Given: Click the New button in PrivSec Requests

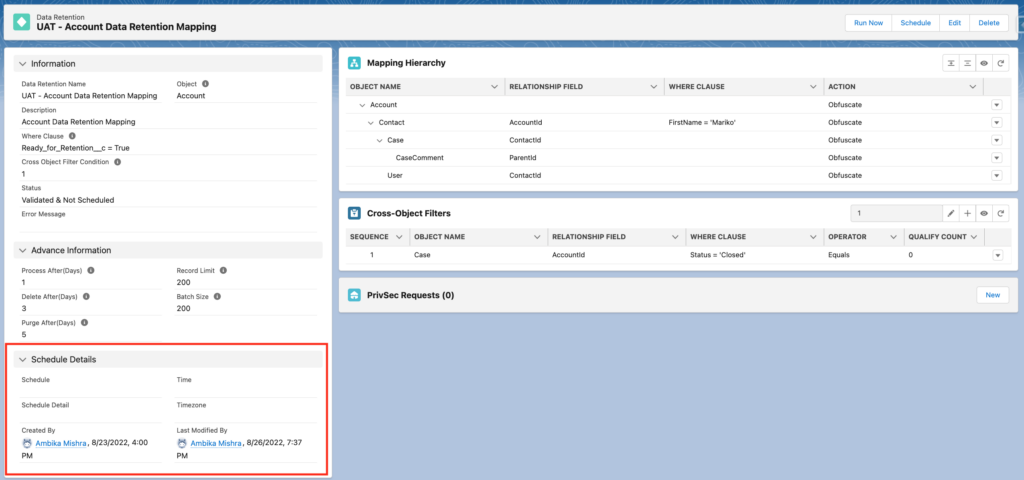Looking at the screenshot, I should tap(992, 295).
